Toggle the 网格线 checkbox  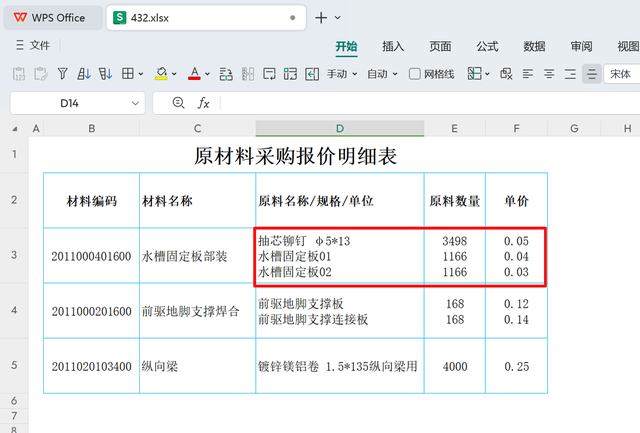tap(415, 74)
